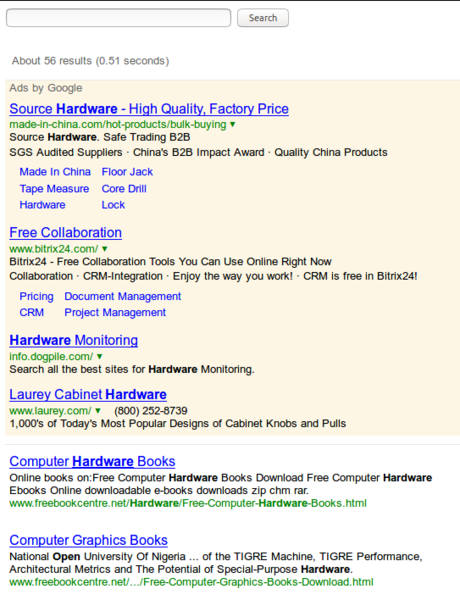Open the 'Made In China' sitelink
The width and height of the screenshot is (460, 600).
[55, 172]
